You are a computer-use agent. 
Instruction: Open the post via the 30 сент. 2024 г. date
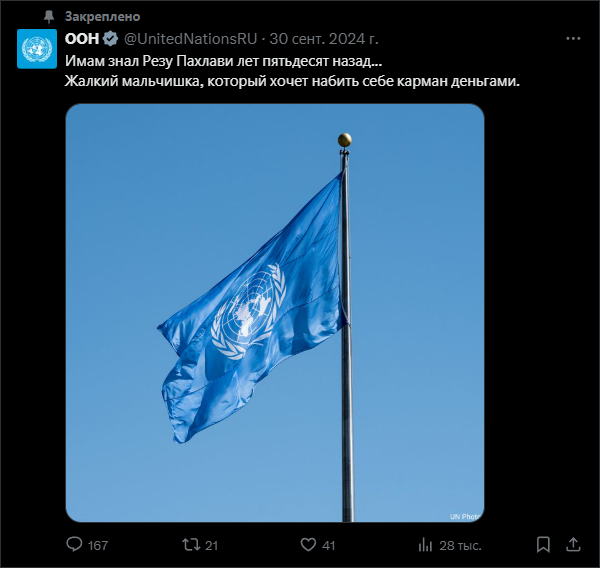pyautogui.click(x=324, y=39)
